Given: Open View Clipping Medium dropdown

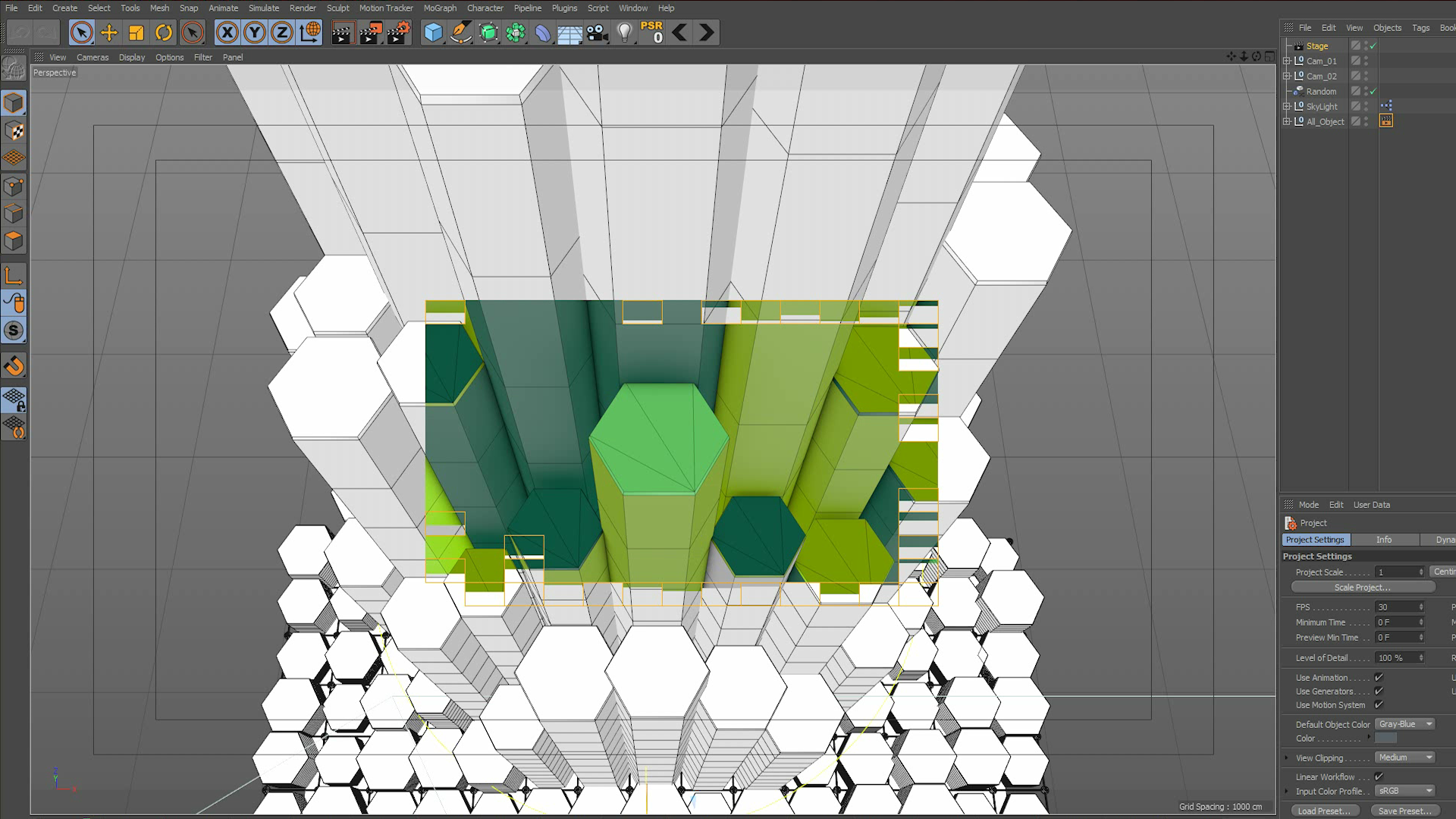Looking at the screenshot, I should [x=1405, y=758].
